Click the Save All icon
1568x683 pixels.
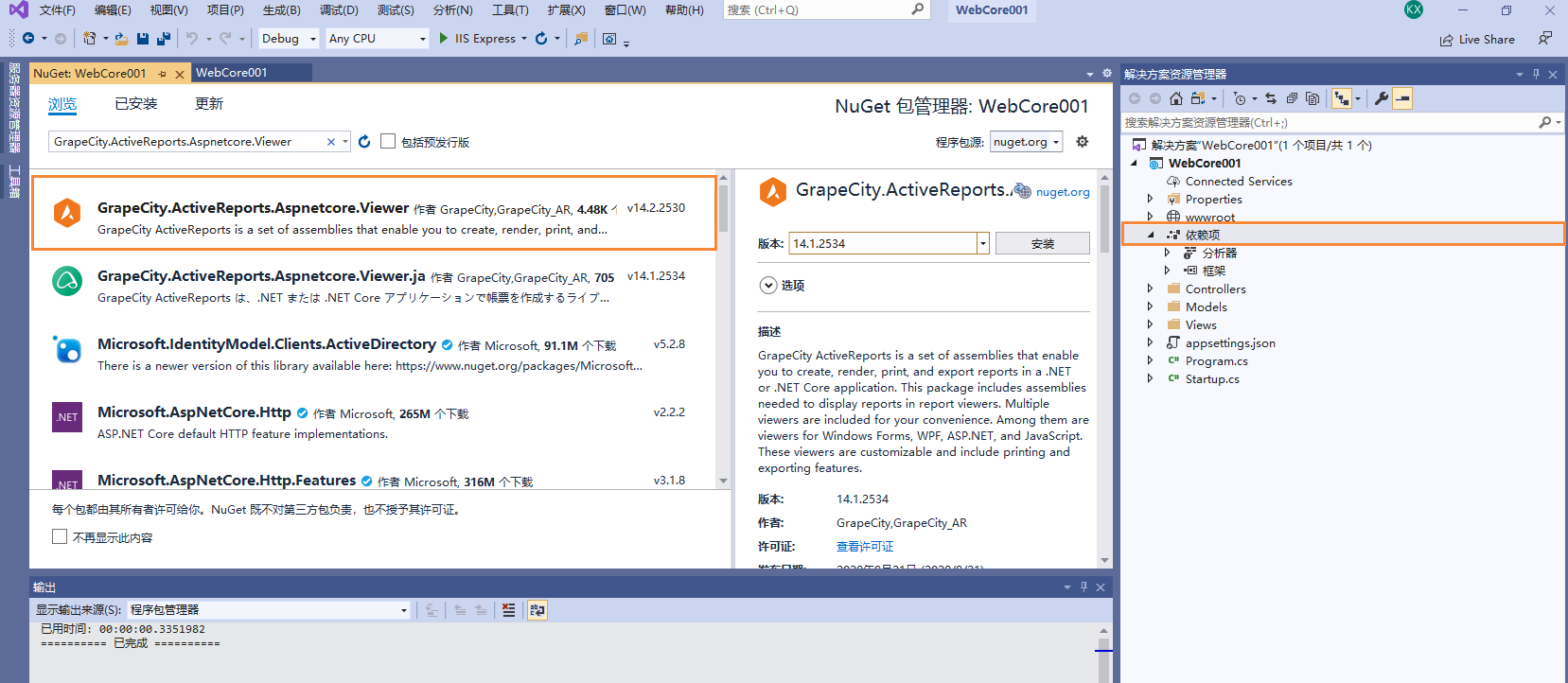tap(164, 39)
